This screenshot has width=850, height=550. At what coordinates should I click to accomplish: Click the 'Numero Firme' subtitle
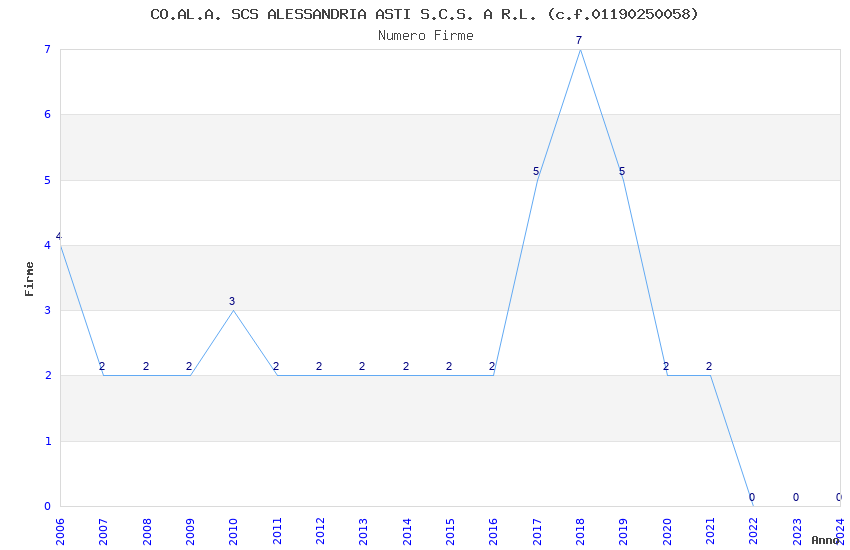[x=426, y=35]
